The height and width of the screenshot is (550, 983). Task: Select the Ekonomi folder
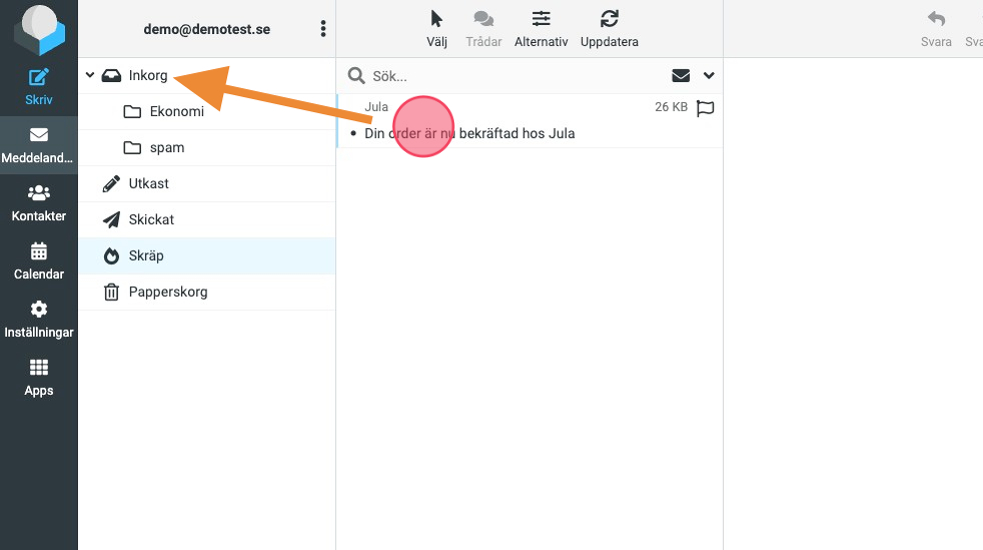tap(176, 111)
